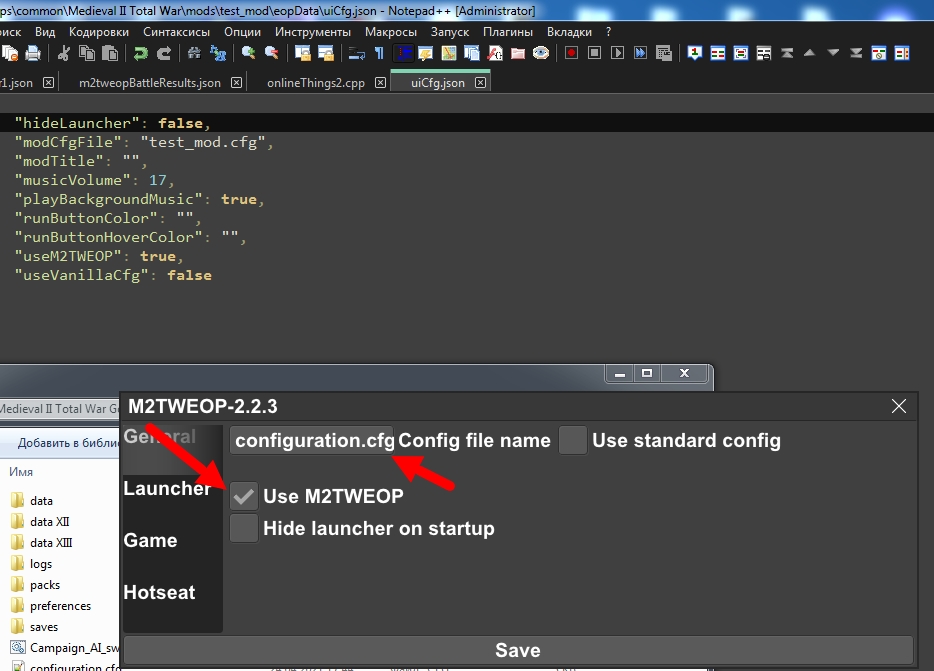Viewport: 934px width, 671px height.
Task: Select the Game section in the sidebar
Action: click(151, 540)
